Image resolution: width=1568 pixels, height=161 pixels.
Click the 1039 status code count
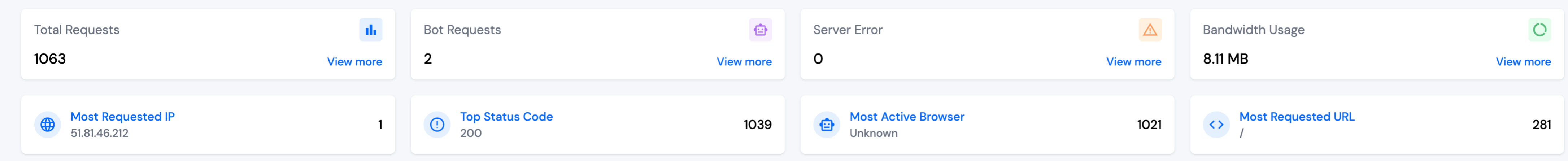(757, 125)
